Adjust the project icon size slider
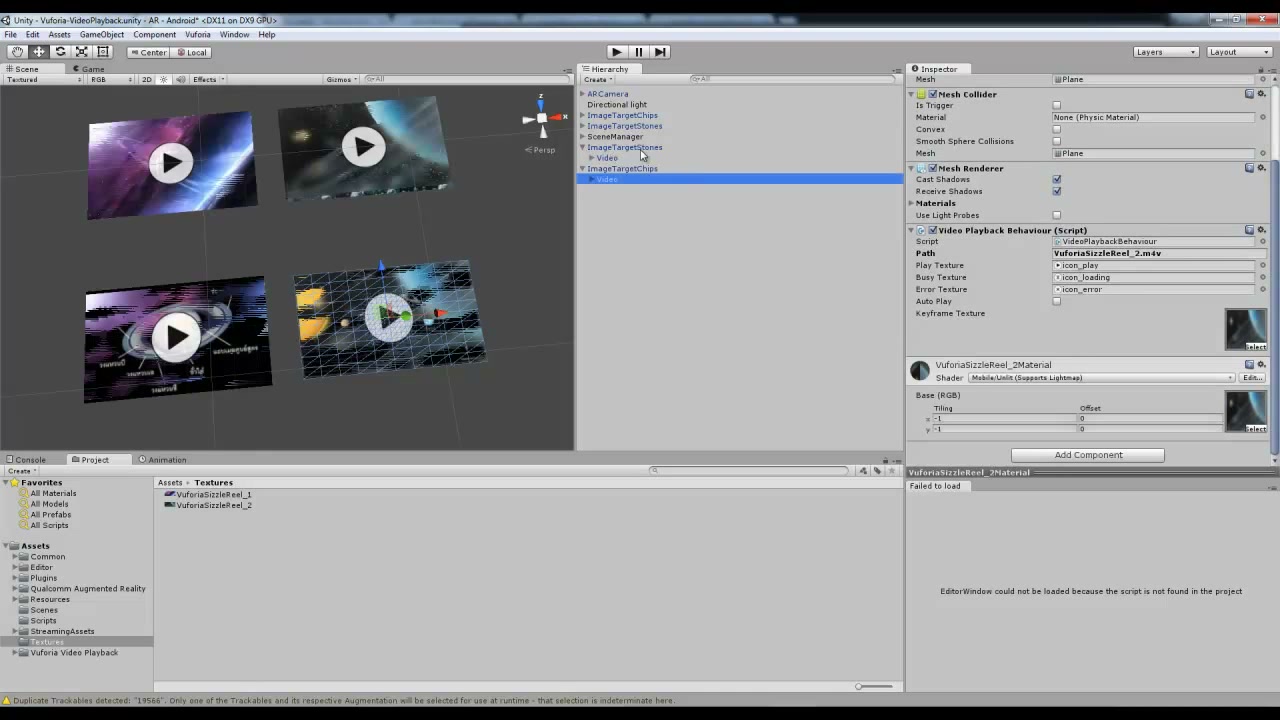Image resolution: width=1280 pixels, height=720 pixels. pos(873,686)
